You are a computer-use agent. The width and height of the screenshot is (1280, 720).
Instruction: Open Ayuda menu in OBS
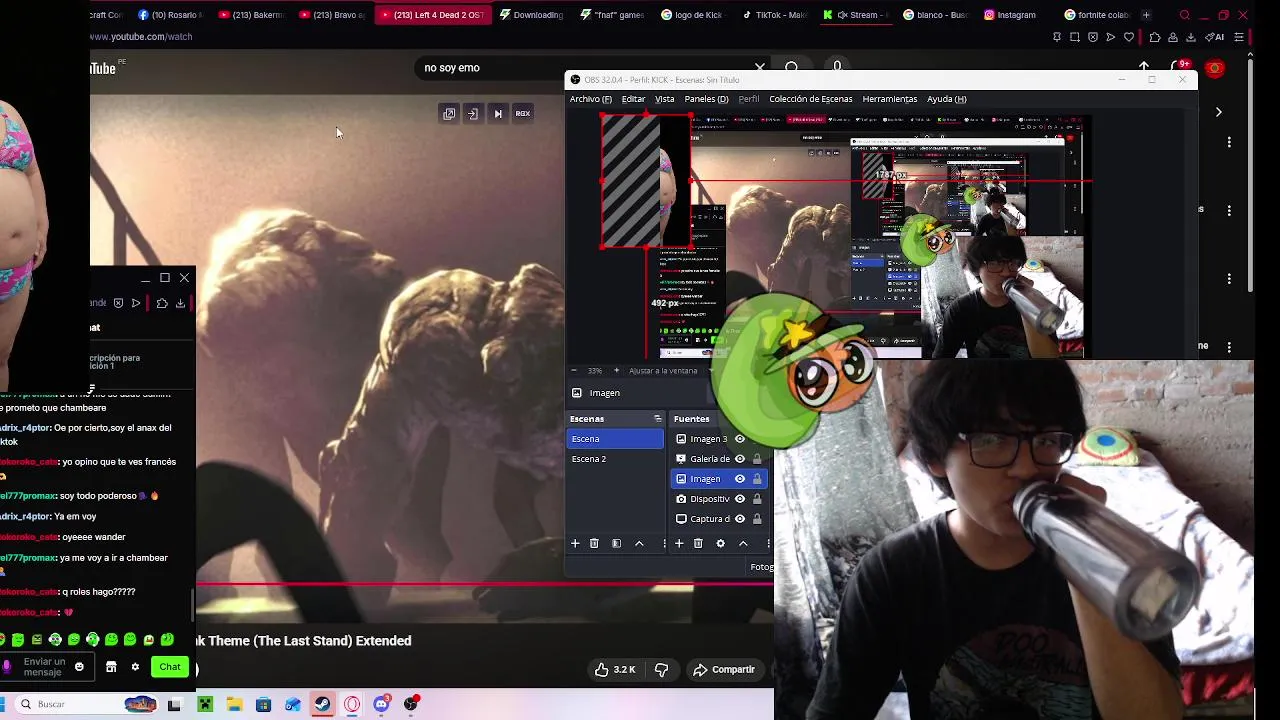946,99
